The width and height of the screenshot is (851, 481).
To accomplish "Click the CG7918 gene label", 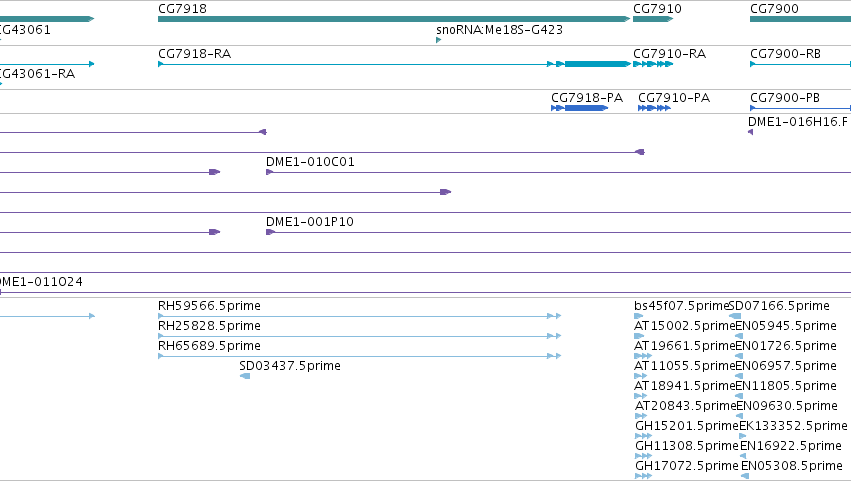I will [182, 9].
